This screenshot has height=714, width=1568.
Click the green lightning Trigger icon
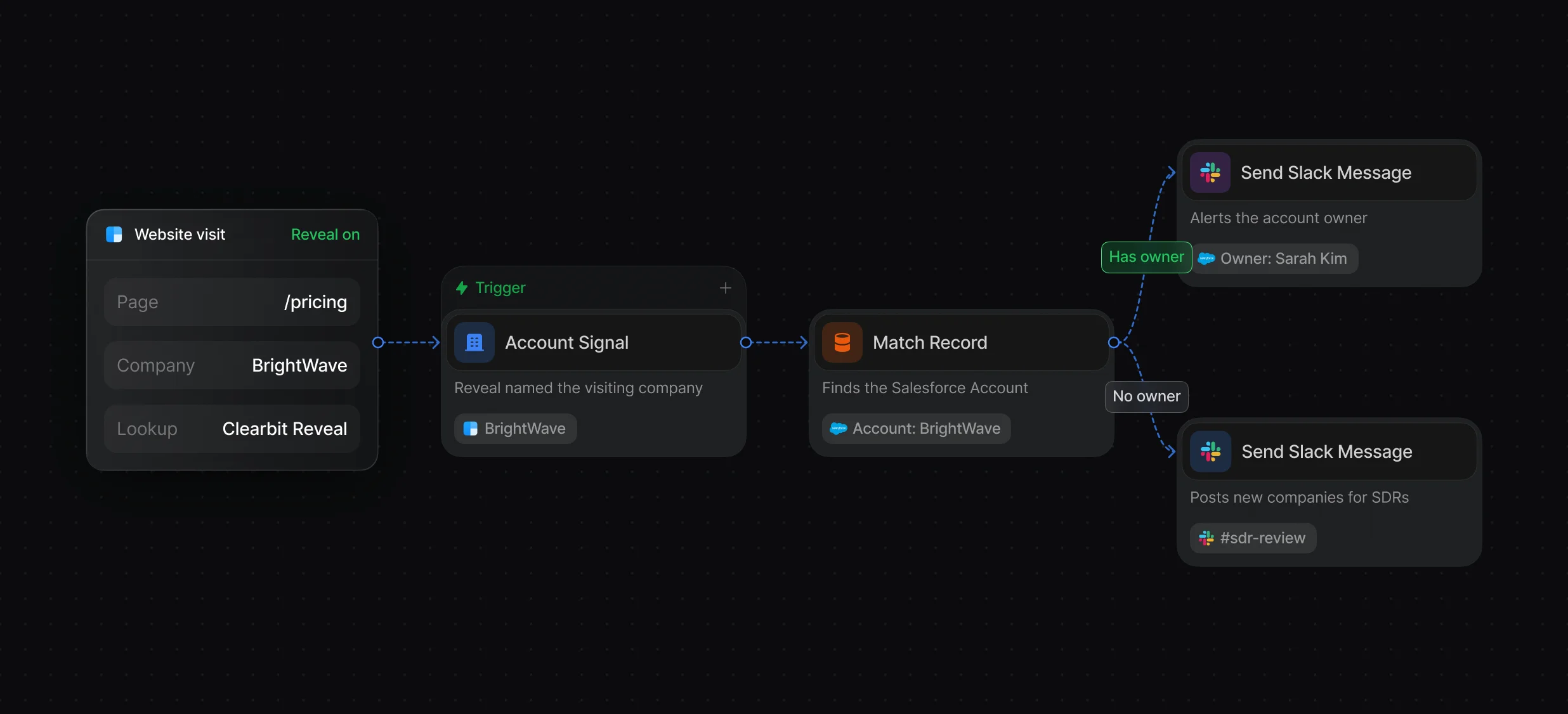click(462, 288)
